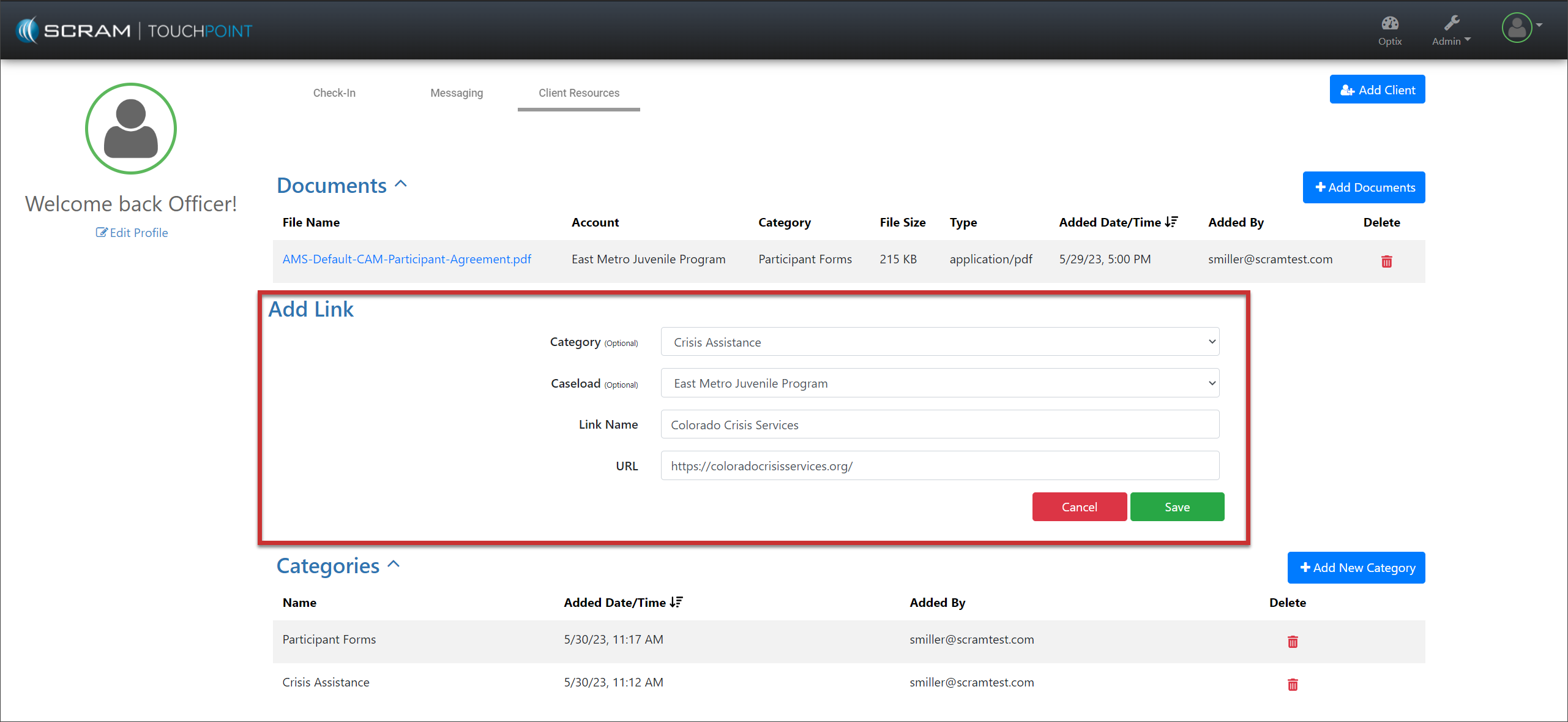Delete the AMS-Default-CAM-Participant-Agreement document

1386,261
